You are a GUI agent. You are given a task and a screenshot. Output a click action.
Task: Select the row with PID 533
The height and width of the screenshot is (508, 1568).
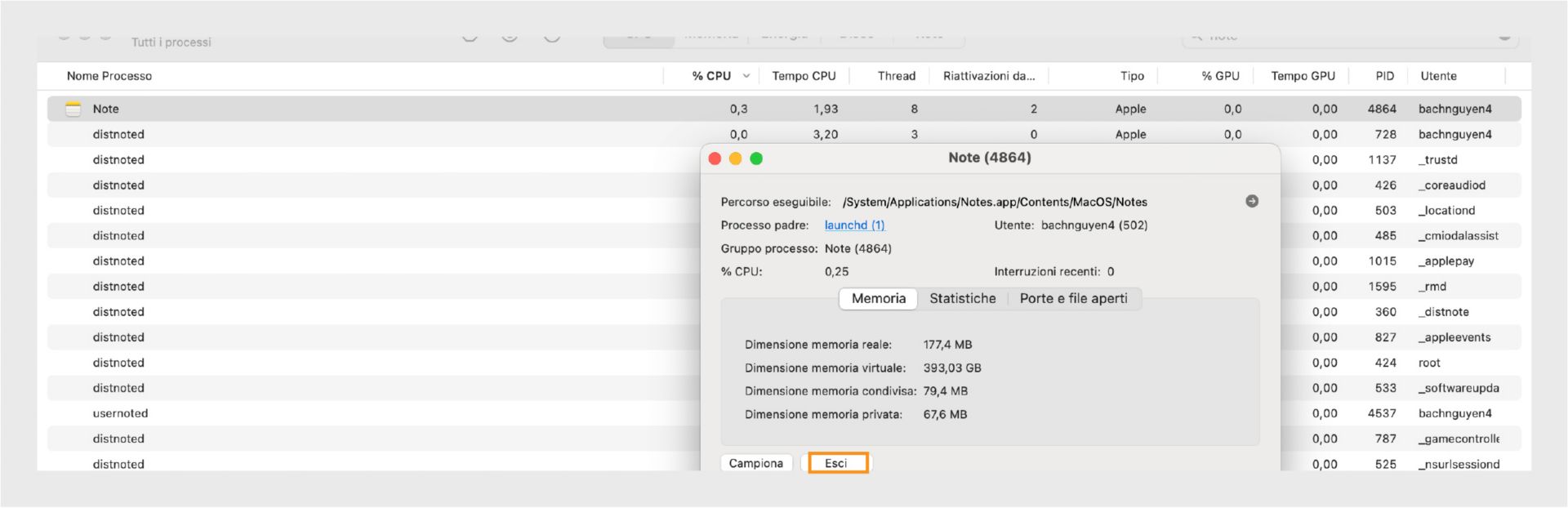coord(784,388)
